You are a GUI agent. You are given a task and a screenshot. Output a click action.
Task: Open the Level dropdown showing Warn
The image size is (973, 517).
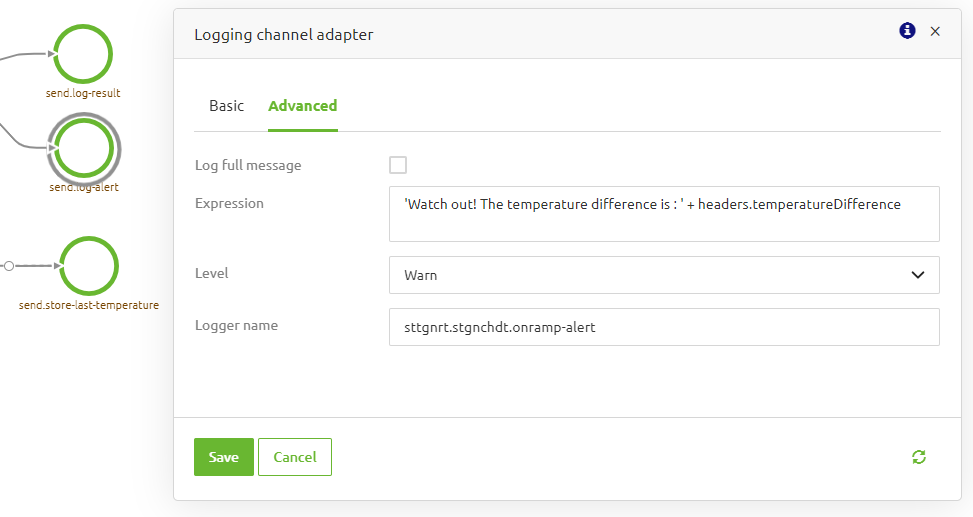(x=664, y=275)
